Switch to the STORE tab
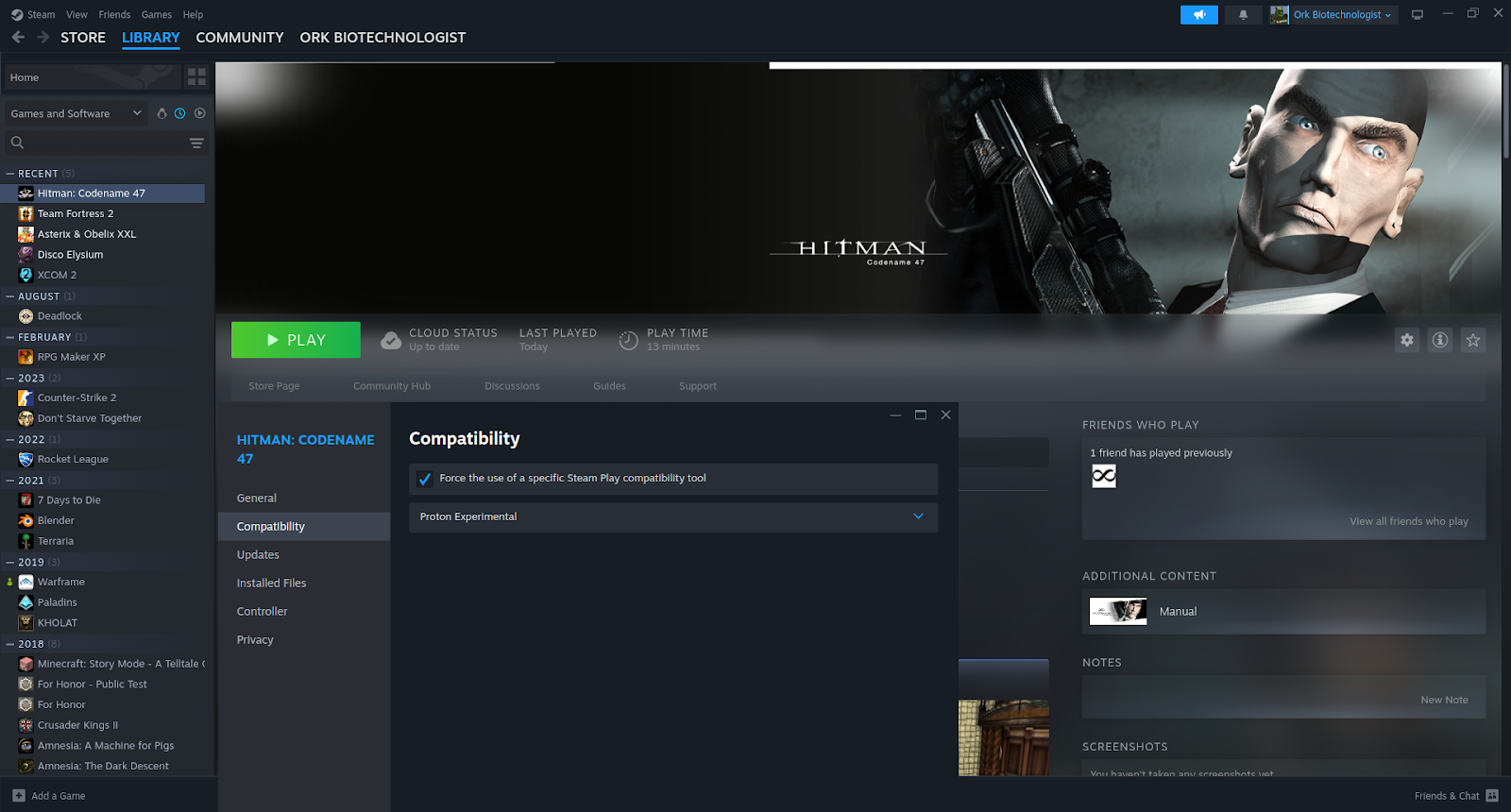Image resolution: width=1511 pixels, height=812 pixels. click(83, 38)
